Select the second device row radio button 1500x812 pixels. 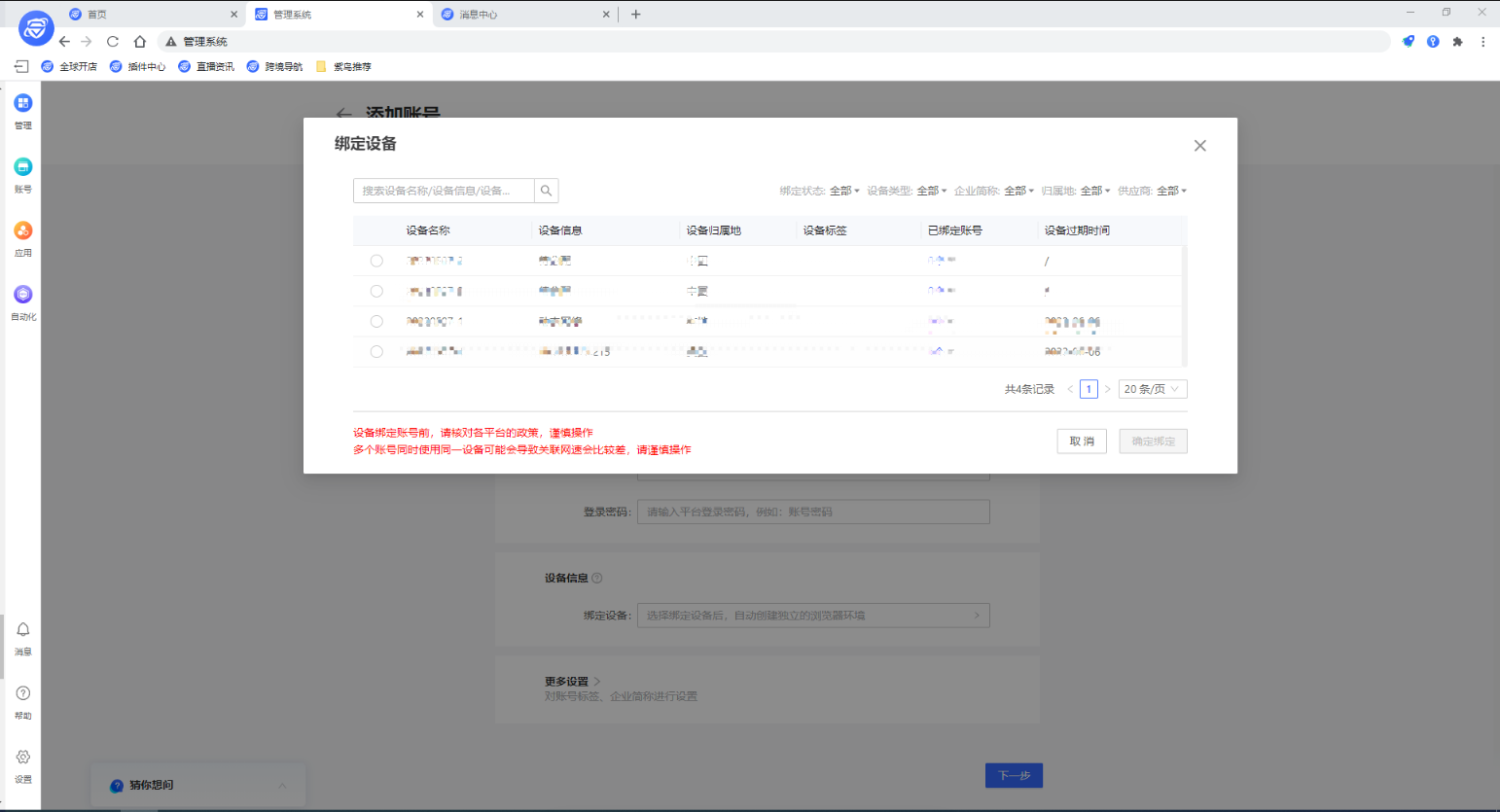coord(376,290)
